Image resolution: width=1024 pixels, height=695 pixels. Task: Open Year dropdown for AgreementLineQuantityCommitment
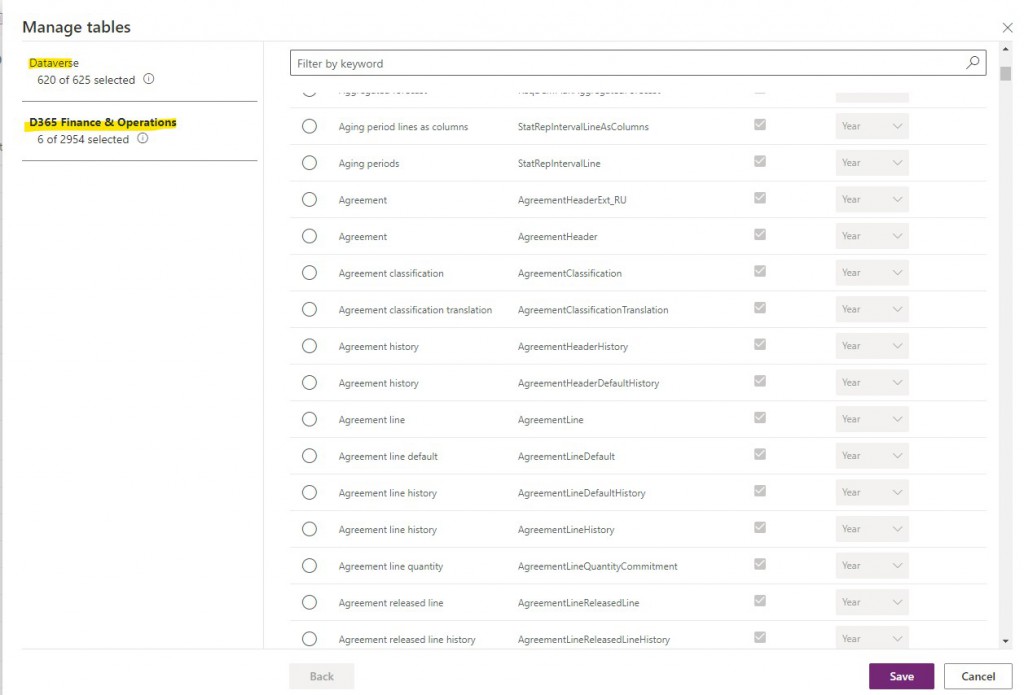pos(872,565)
